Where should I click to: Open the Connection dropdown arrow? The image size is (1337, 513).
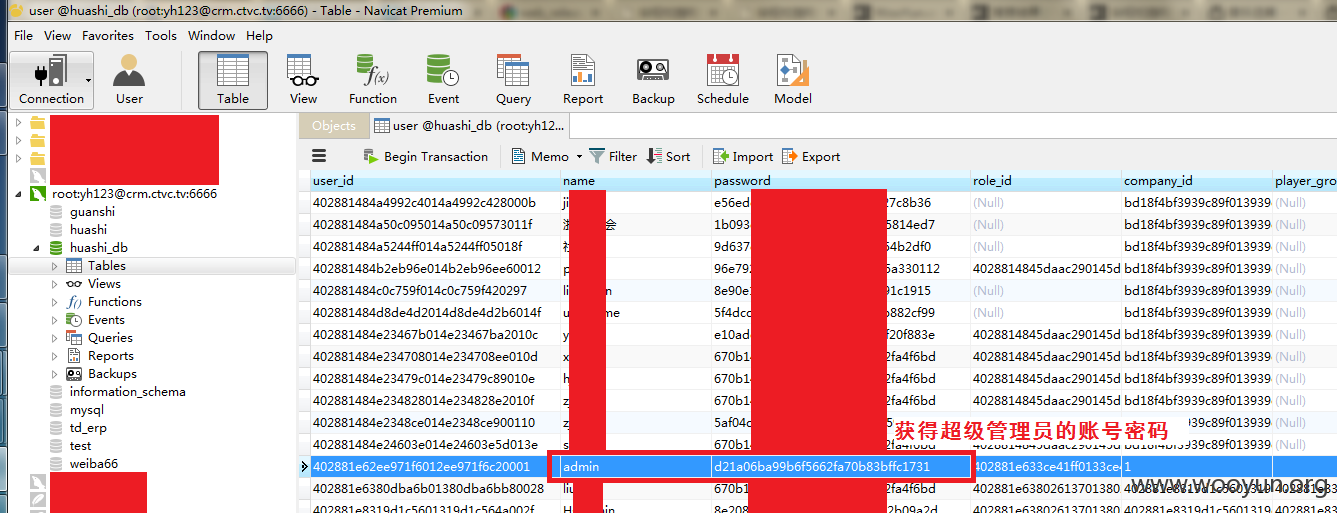coord(88,80)
